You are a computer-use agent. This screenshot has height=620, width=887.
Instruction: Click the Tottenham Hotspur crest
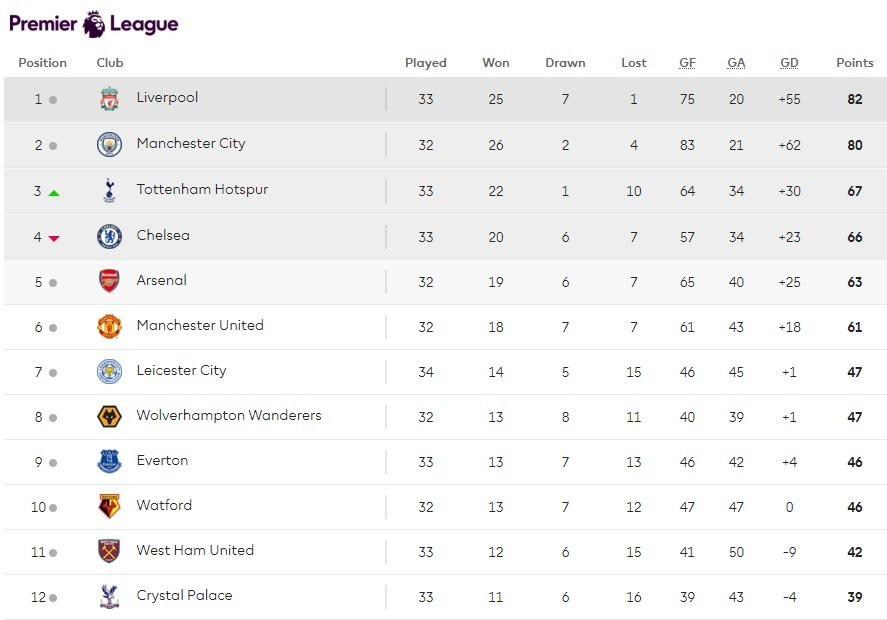point(110,190)
